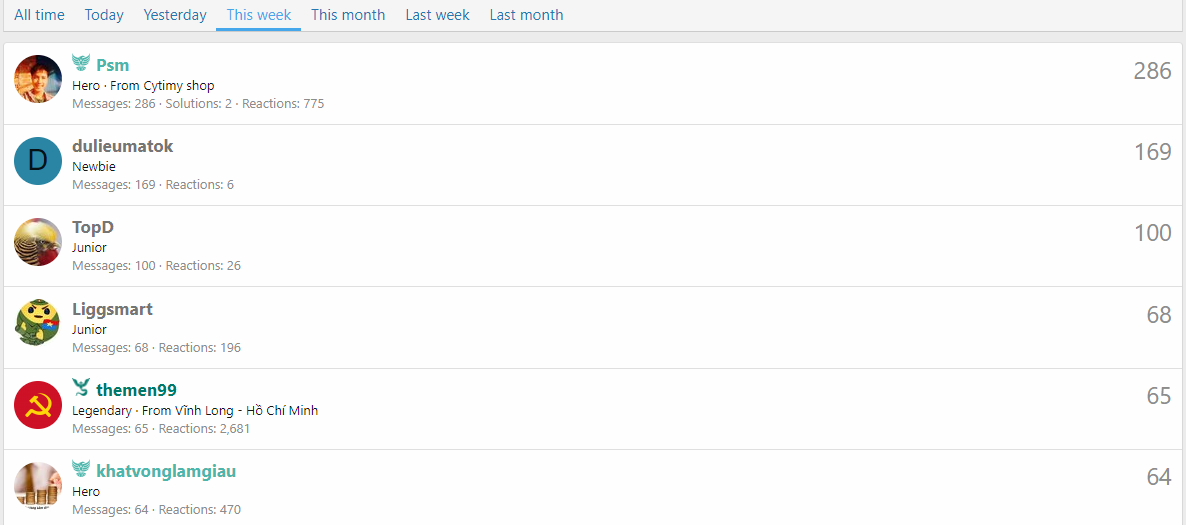This screenshot has width=1186, height=525.
Task: Click Psm's profile avatar photo
Action: click(x=38, y=79)
